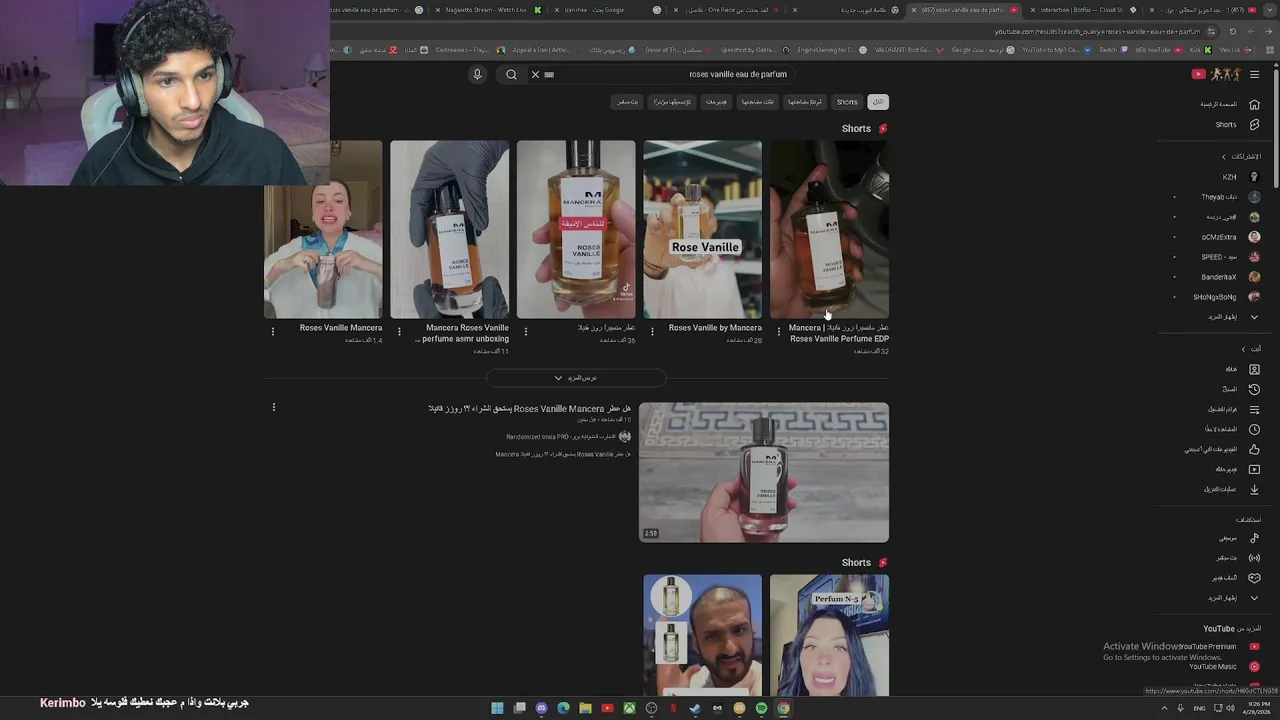
Task: Click the YouTube search box text
Action: pyautogui.click(x=738, y=74)
